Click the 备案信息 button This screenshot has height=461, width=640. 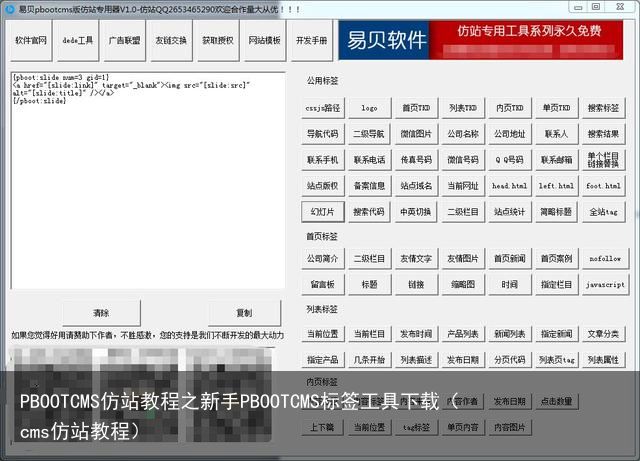[369, 186]
